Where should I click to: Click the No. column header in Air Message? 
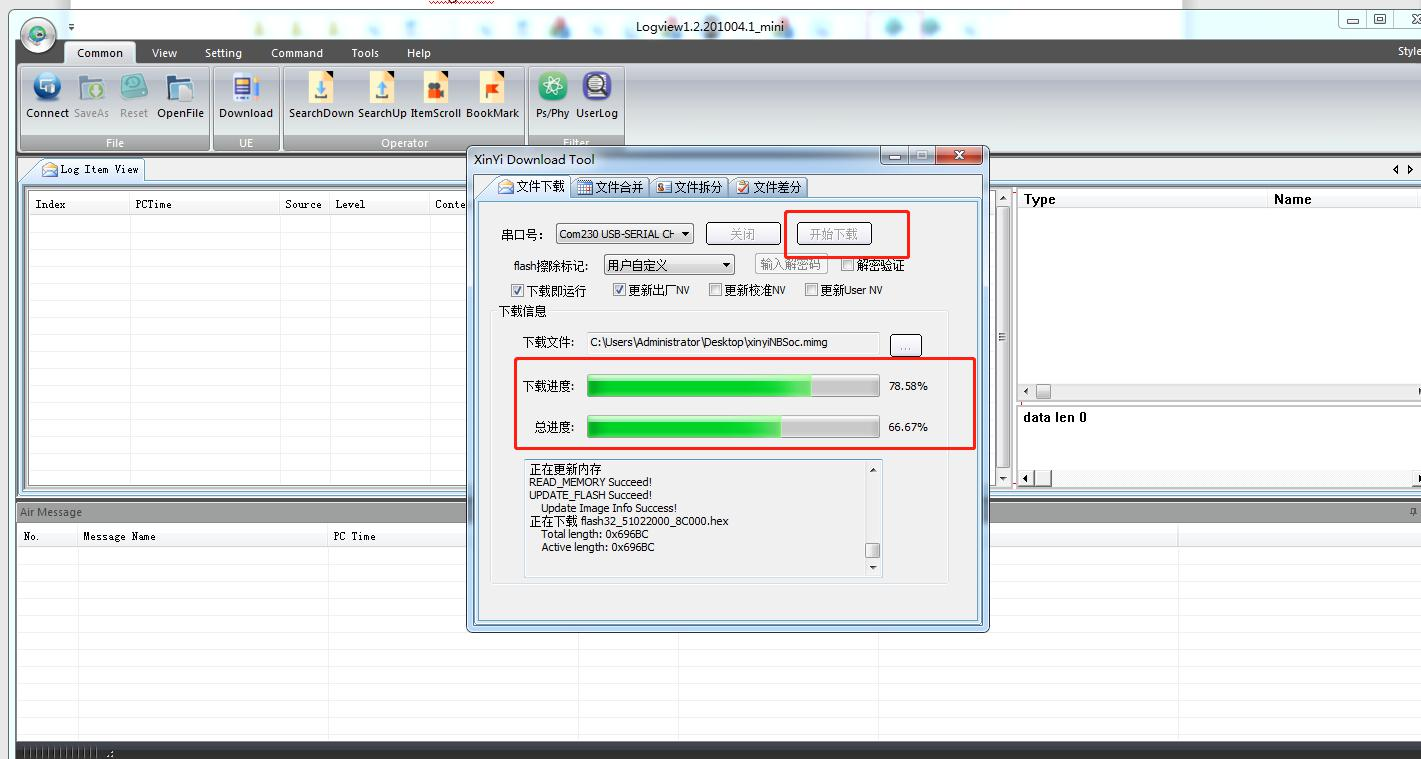click(47, 536)
